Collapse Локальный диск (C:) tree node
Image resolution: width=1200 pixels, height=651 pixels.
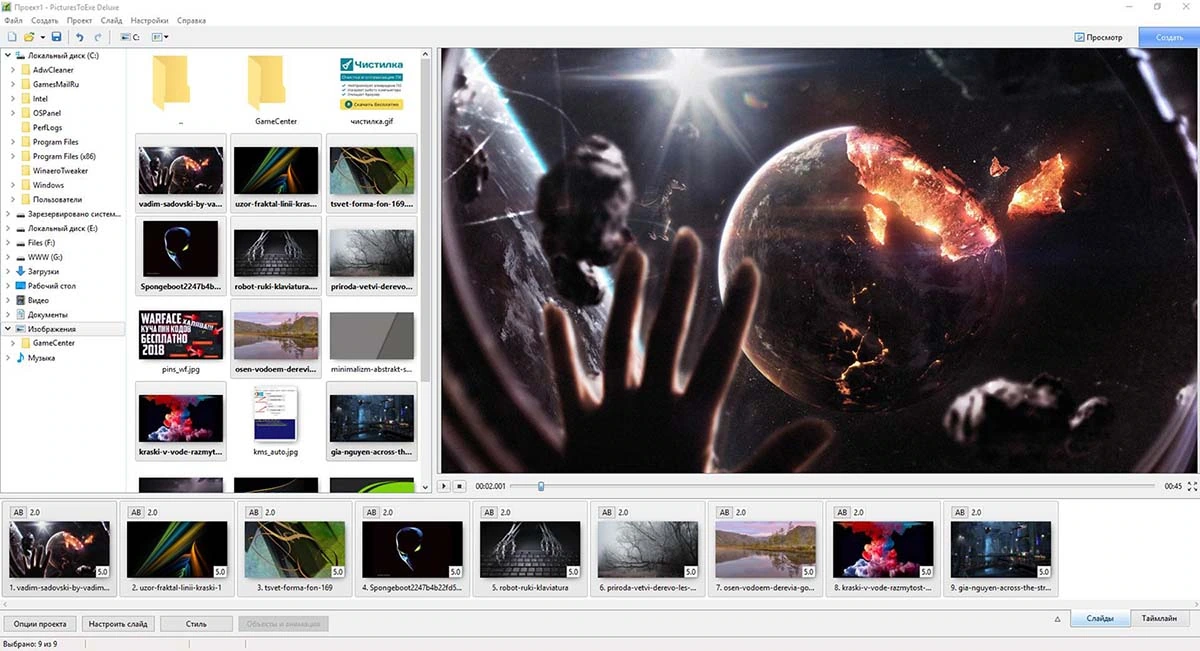8,55
